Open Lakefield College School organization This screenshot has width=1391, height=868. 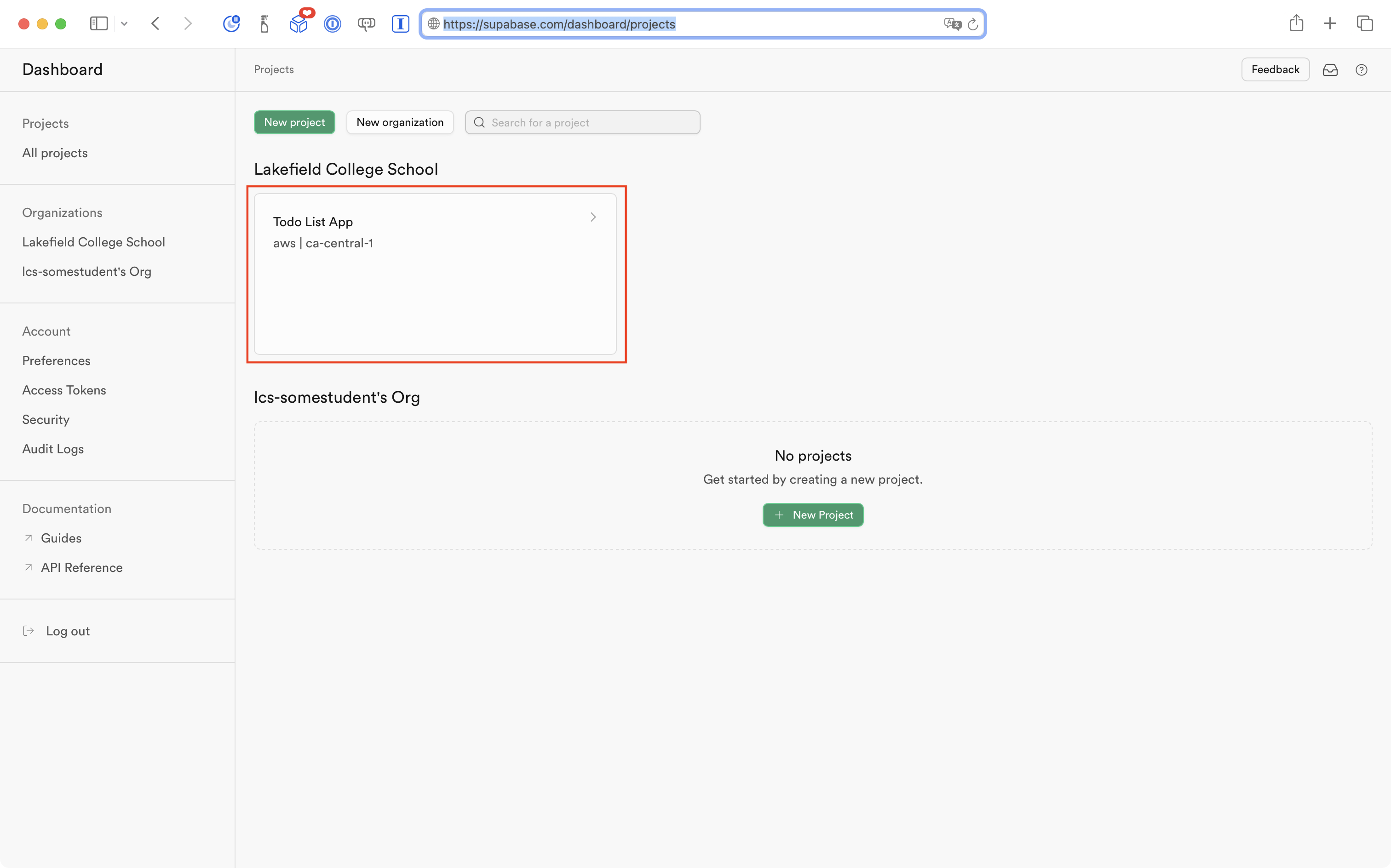pyautogui.click(x=94, y=242)
